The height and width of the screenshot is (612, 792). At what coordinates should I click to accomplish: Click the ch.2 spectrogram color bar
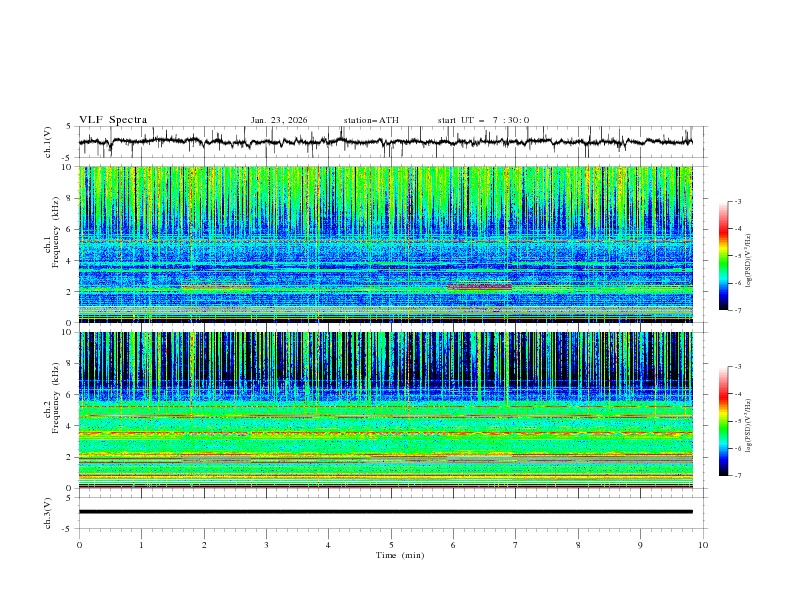[x=724, y=421]
